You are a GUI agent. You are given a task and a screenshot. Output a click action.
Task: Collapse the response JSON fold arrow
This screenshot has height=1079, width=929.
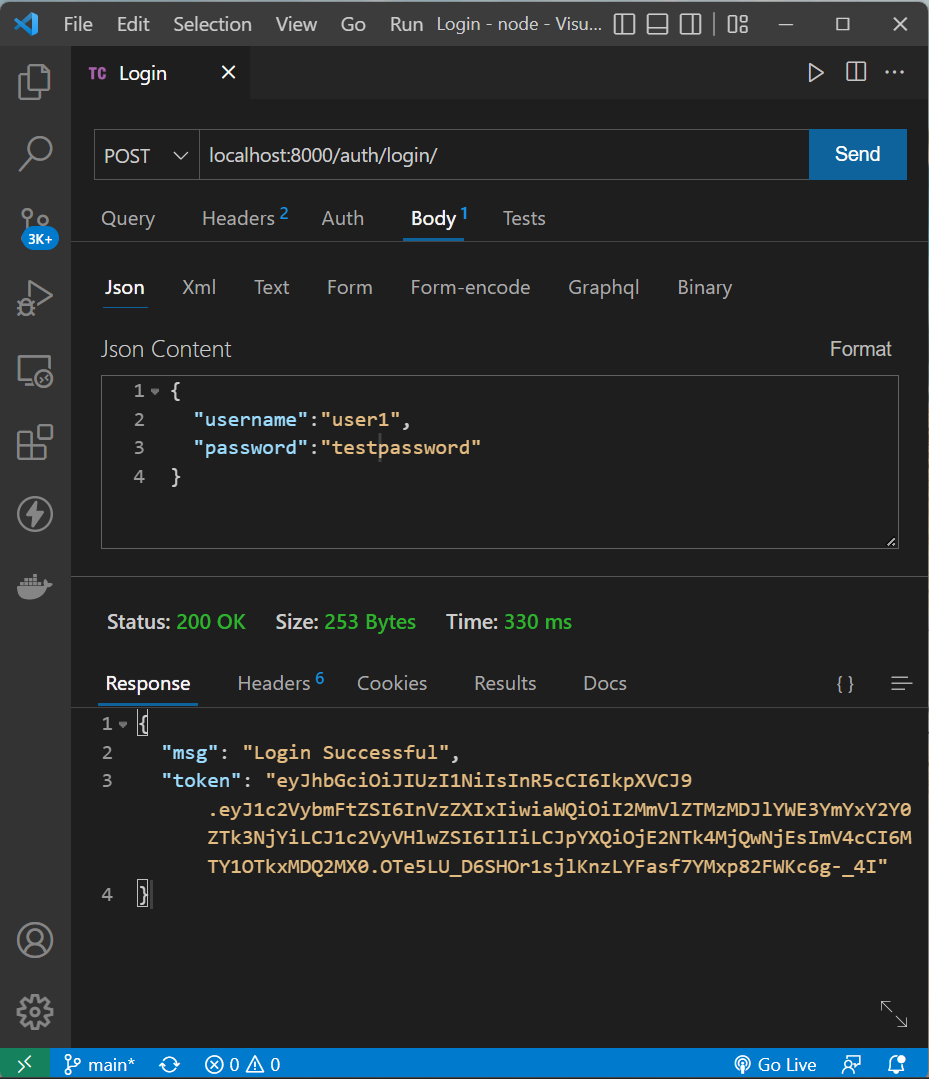[123, 723]
